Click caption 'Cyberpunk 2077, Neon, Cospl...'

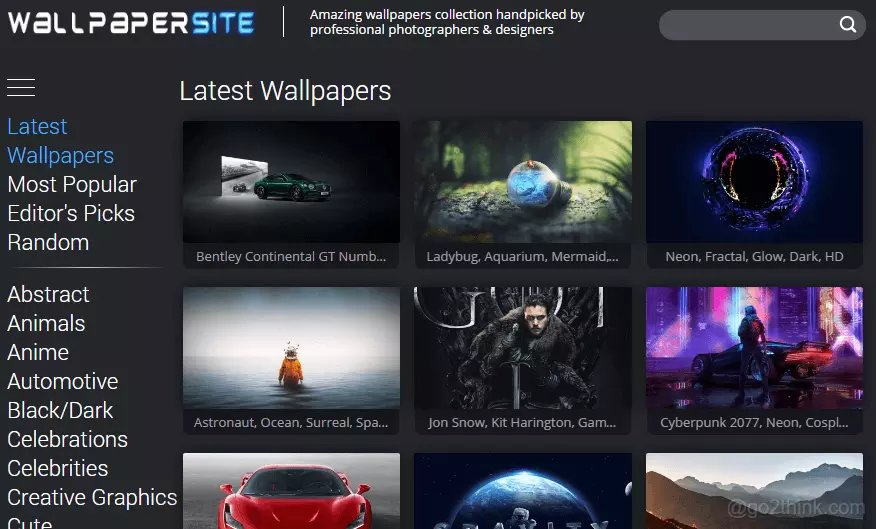click(x=754, y=422)
